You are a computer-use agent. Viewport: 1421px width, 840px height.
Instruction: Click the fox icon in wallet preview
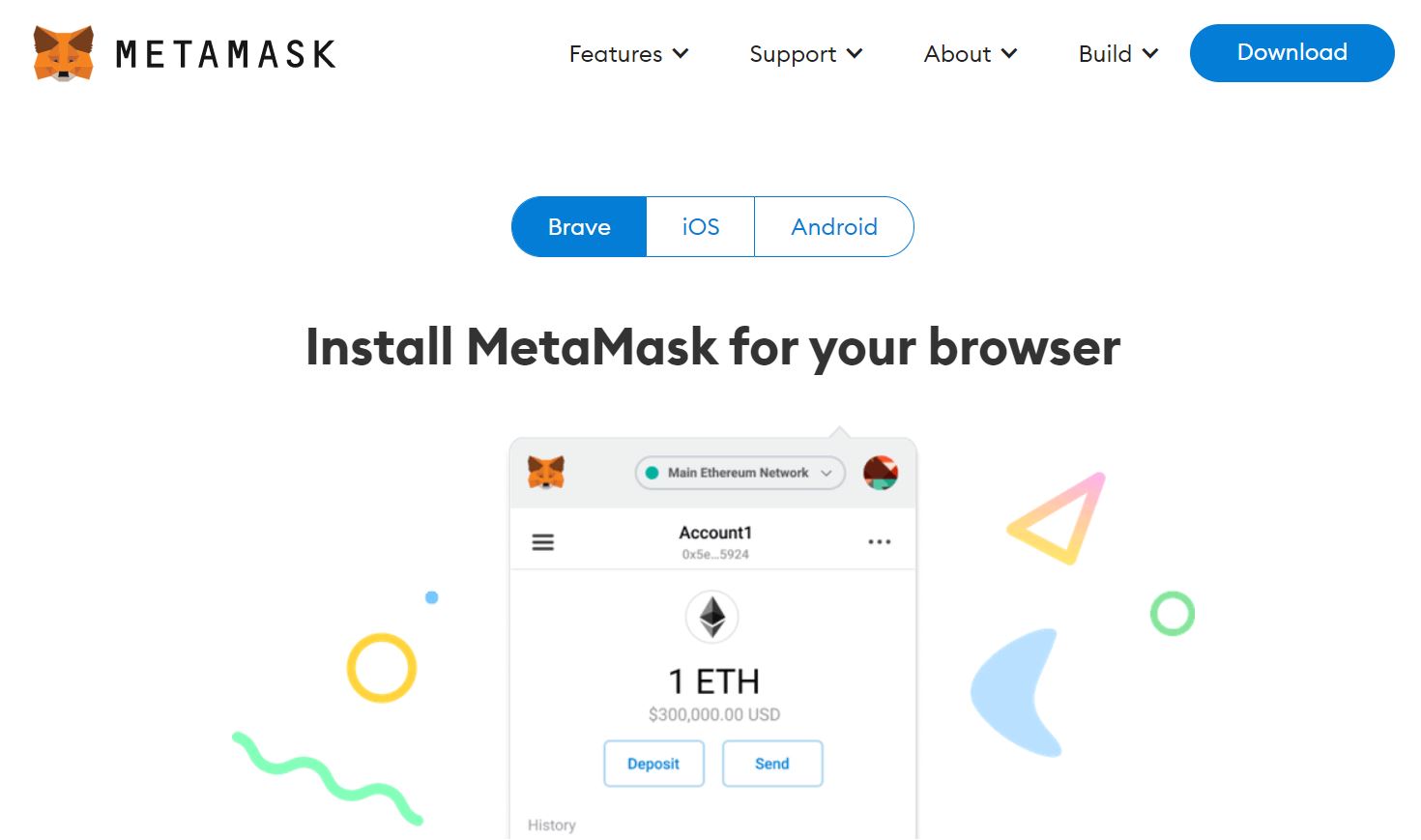coord(546,473)
